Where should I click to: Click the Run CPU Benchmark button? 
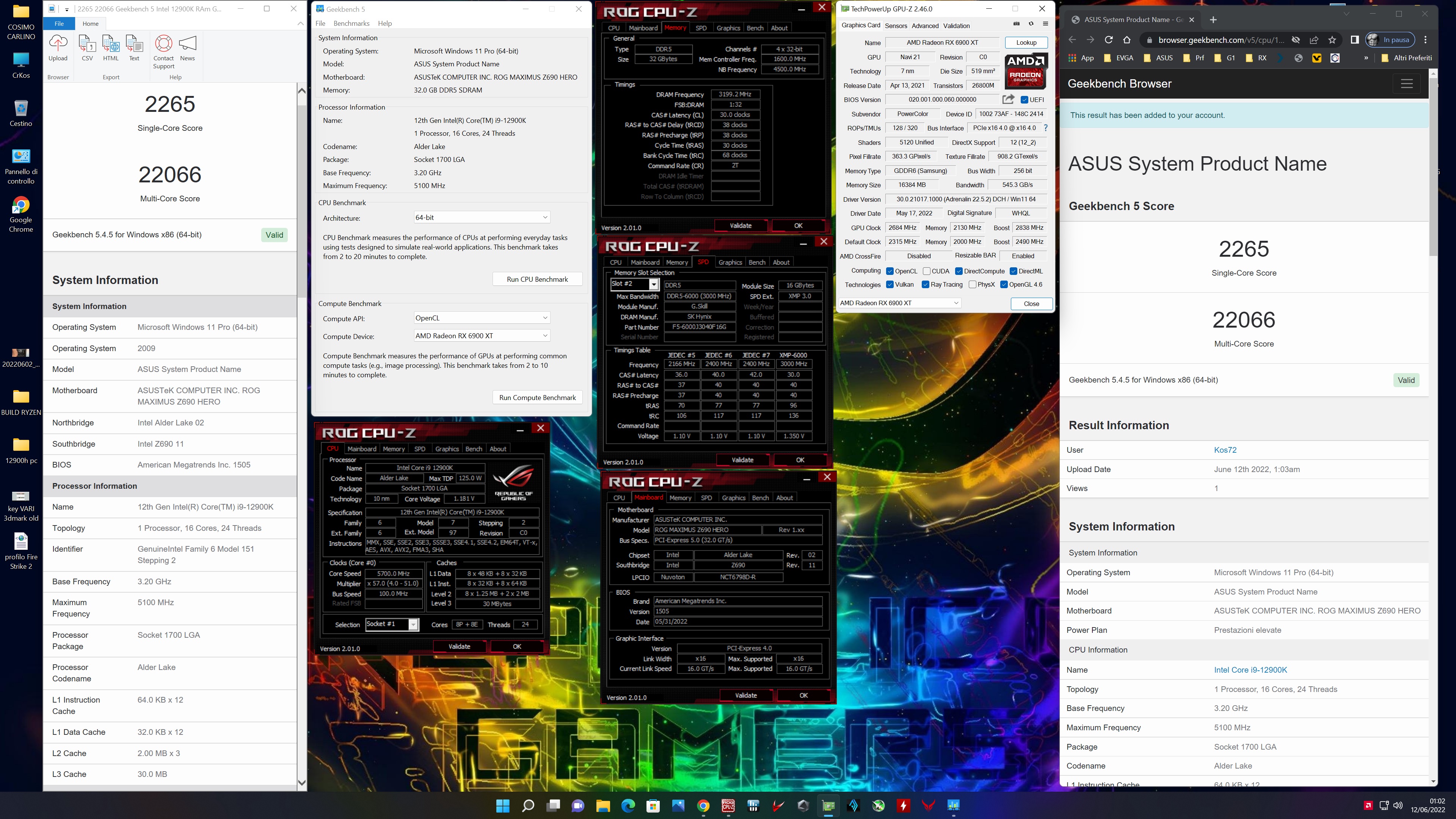(537, 279)
